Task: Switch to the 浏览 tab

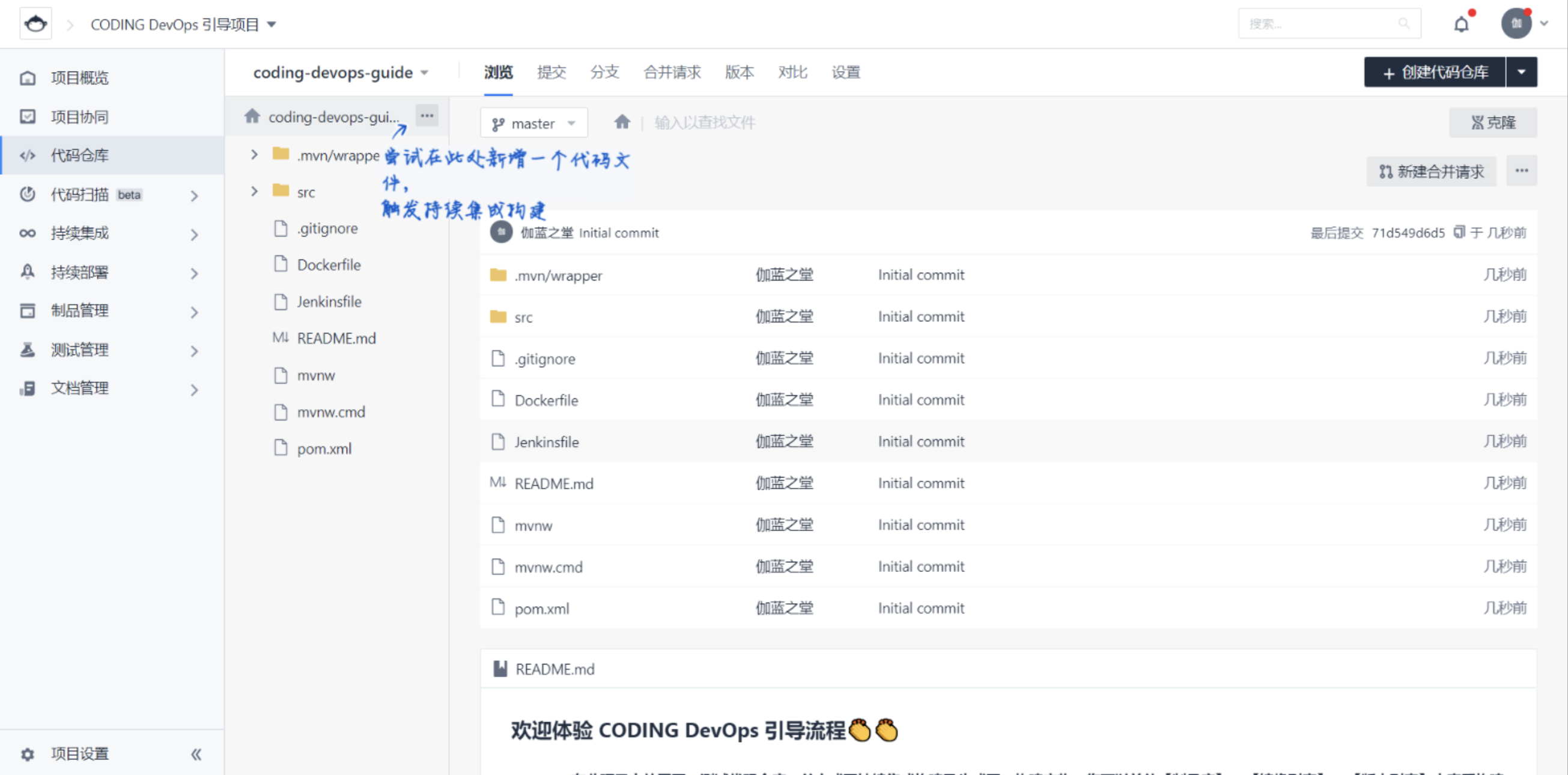Action: (498, 73)
